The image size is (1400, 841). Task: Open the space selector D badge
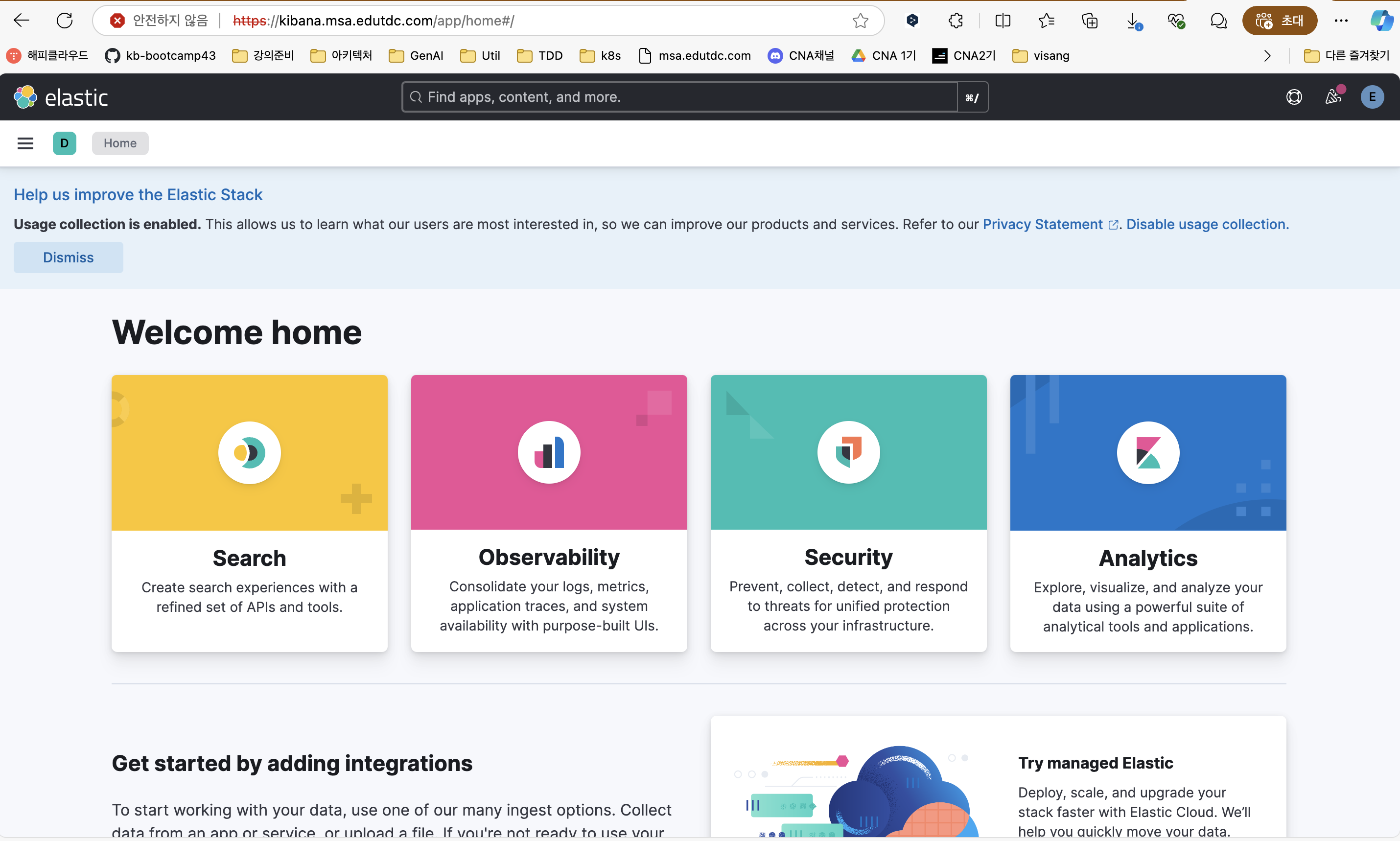point(65,143)
